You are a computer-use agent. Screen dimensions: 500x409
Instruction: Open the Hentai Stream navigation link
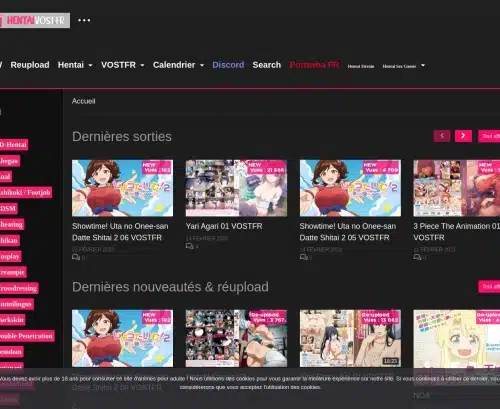pos(361,66)
